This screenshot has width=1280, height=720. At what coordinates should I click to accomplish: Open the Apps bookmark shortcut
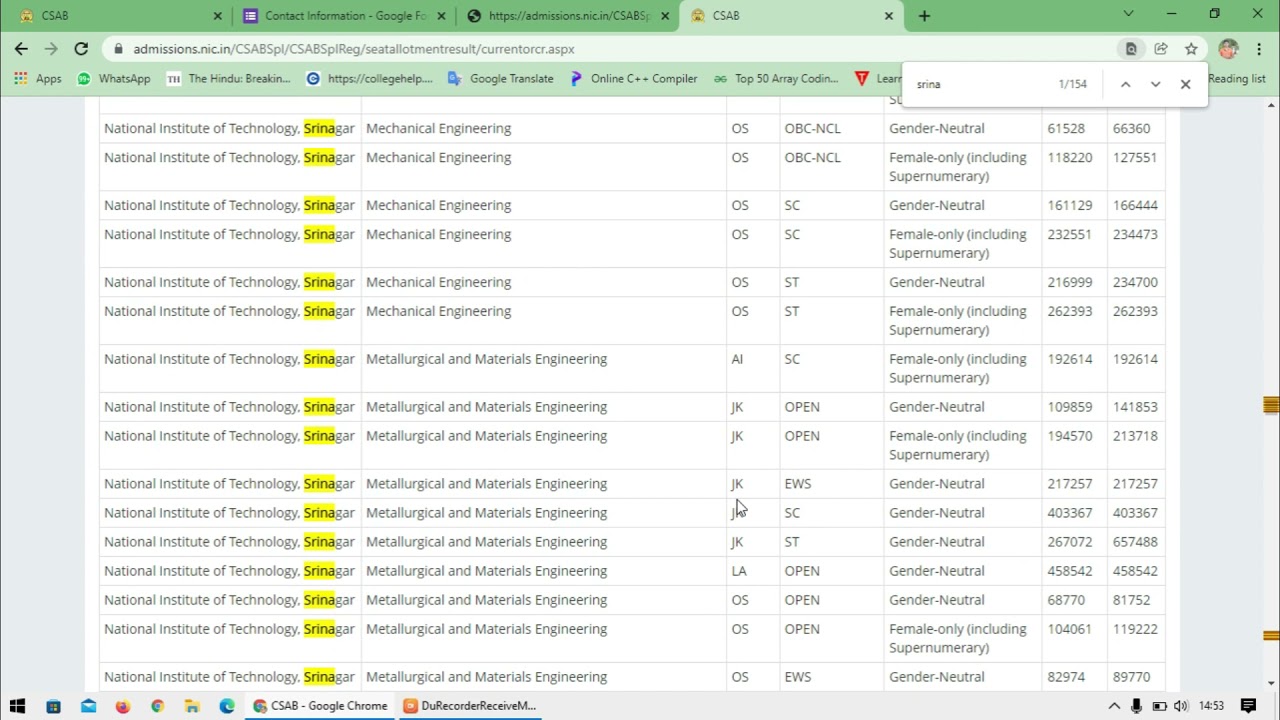point(38,78)
